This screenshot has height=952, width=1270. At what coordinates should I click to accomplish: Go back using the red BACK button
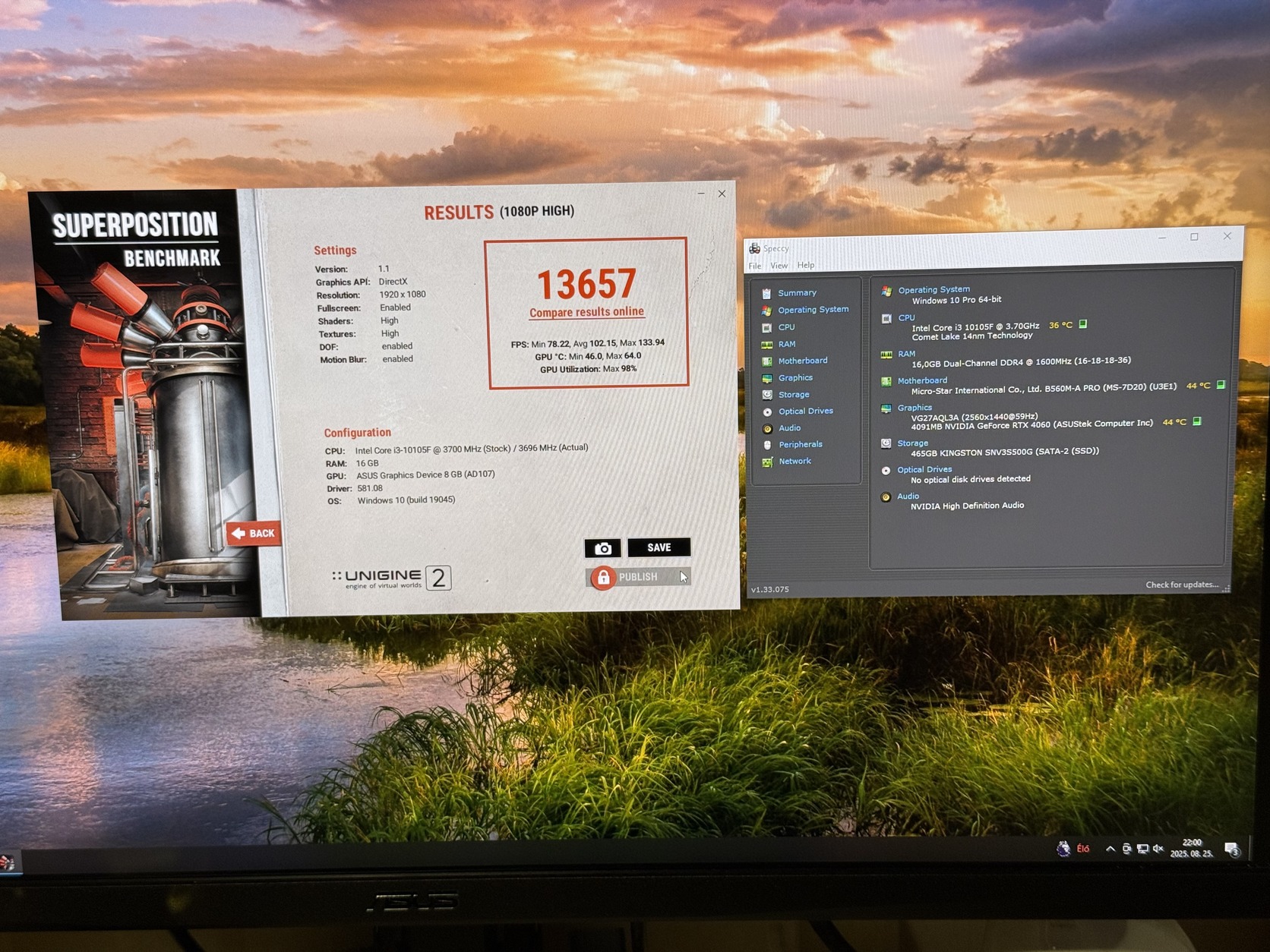pos(254,533)
